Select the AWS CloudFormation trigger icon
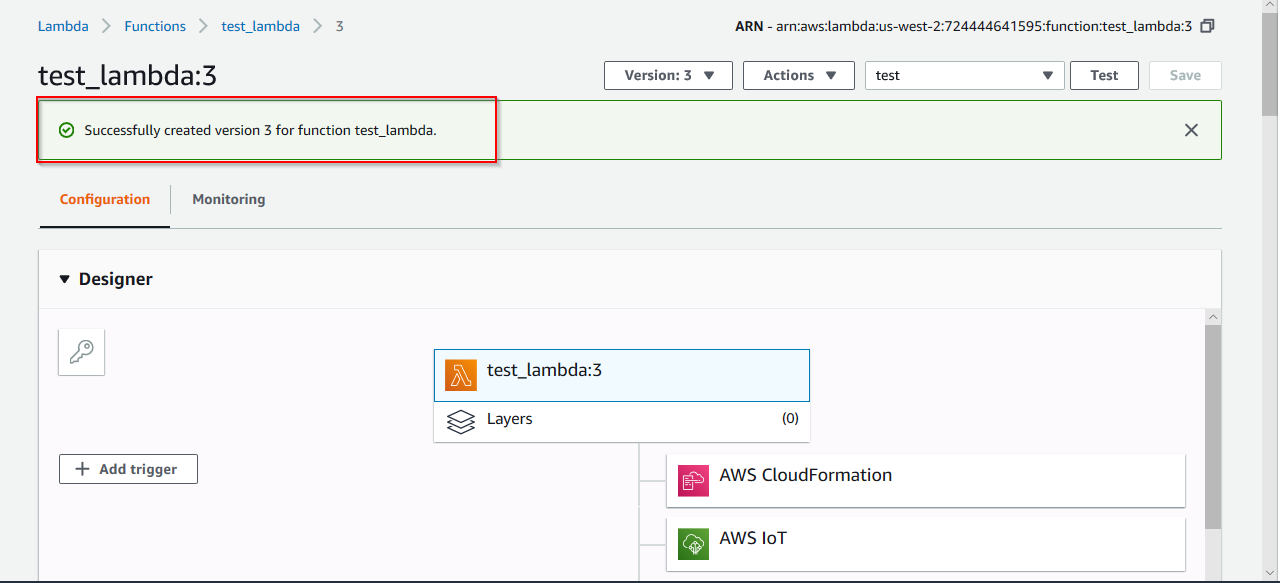 (x=694, y=480)
